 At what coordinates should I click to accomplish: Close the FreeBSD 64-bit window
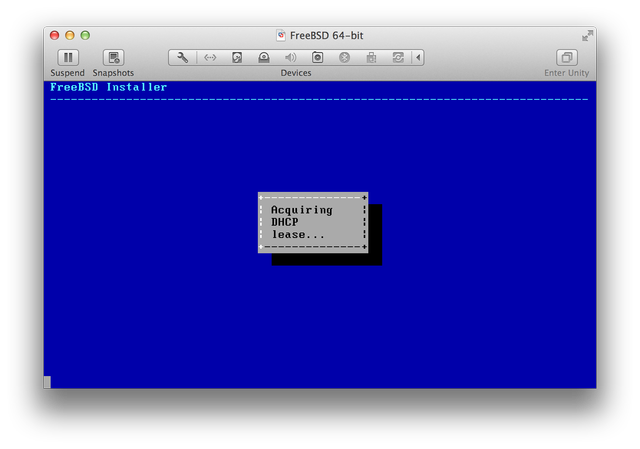[54, 36]
